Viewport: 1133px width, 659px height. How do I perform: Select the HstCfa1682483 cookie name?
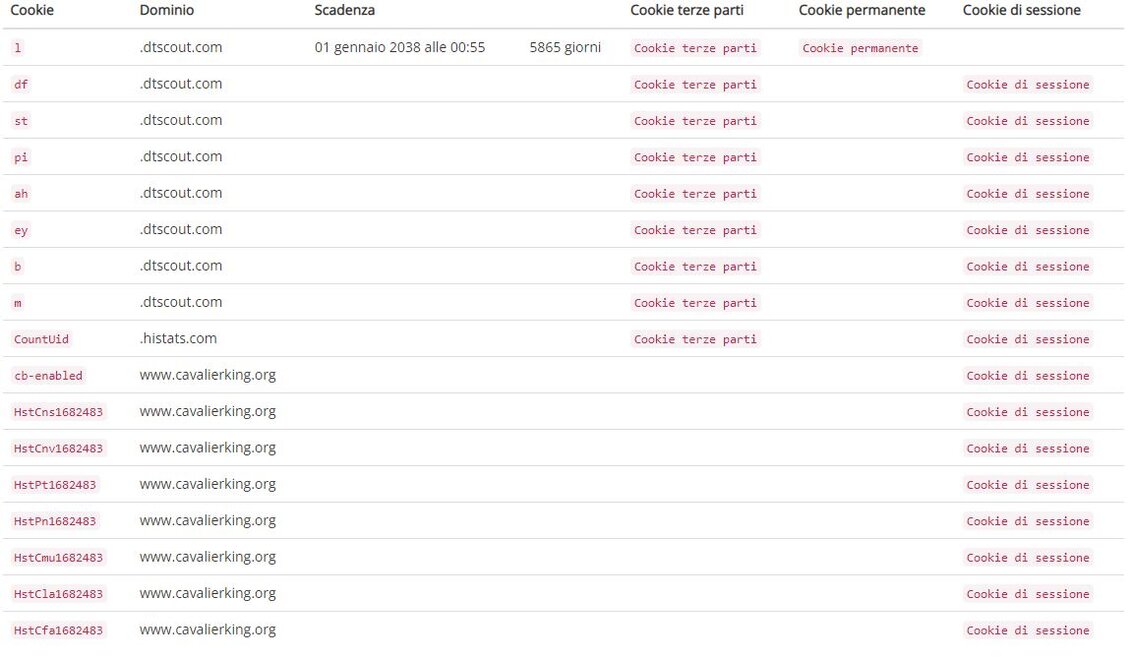click(x=59, y=630)
